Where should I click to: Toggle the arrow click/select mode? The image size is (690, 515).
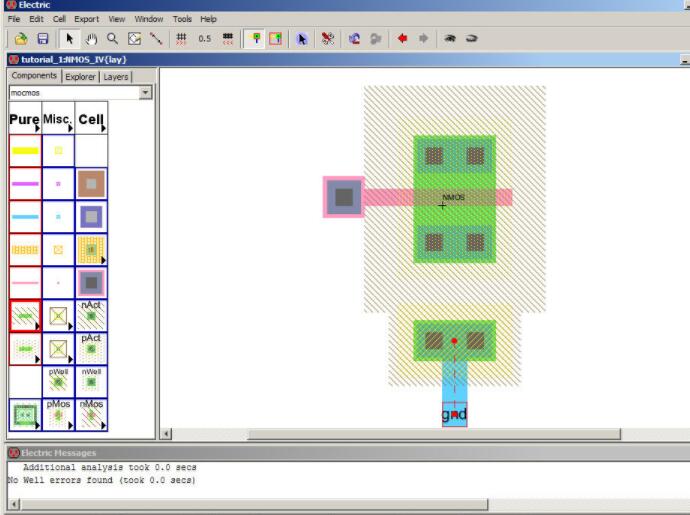point(69,38)
